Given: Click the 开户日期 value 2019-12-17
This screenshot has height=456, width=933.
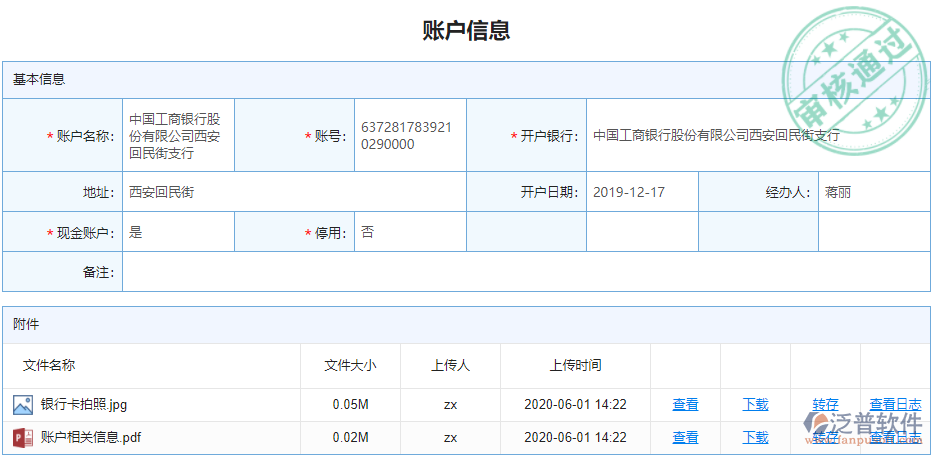Looking at the screenshot, I should (x=629, y=192).
